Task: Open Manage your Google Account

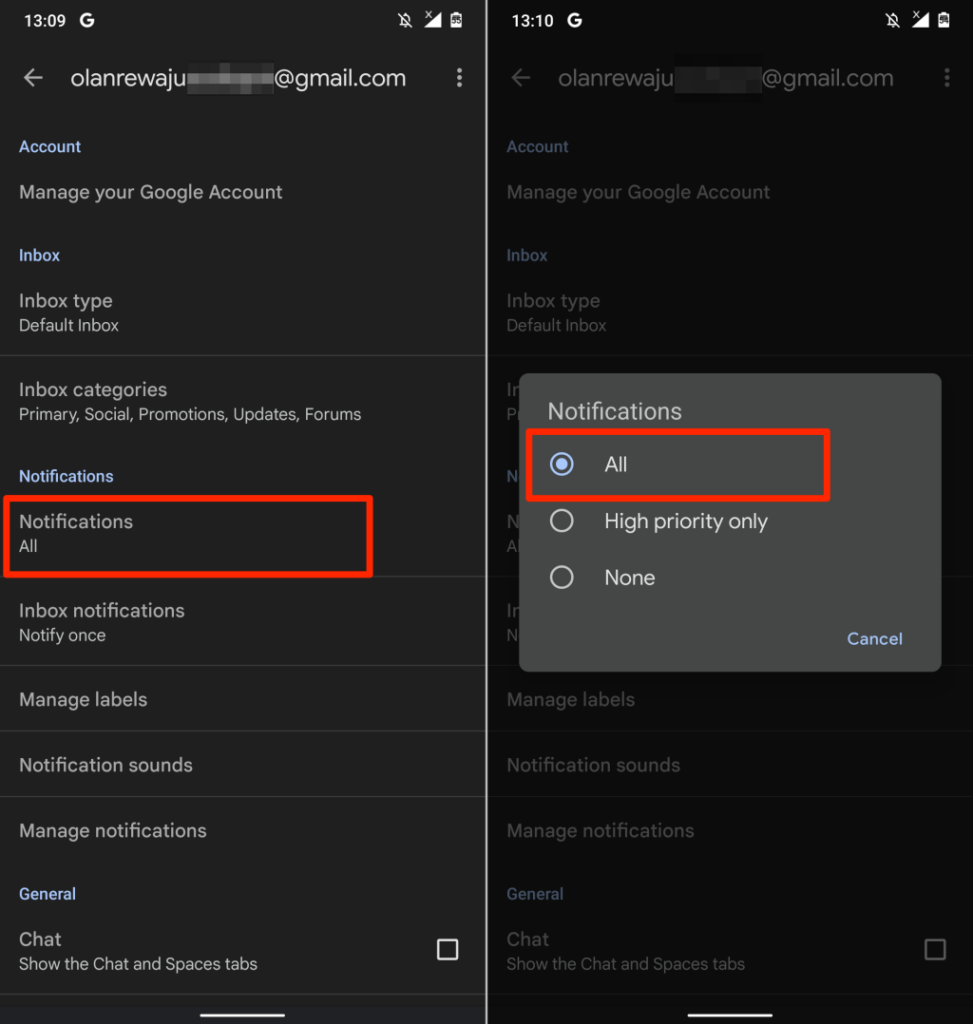Action: click(150, 192)
